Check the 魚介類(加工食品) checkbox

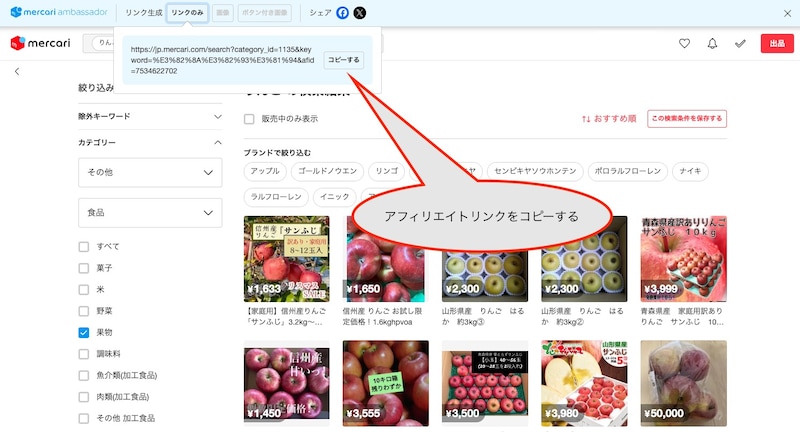point(84,375)
